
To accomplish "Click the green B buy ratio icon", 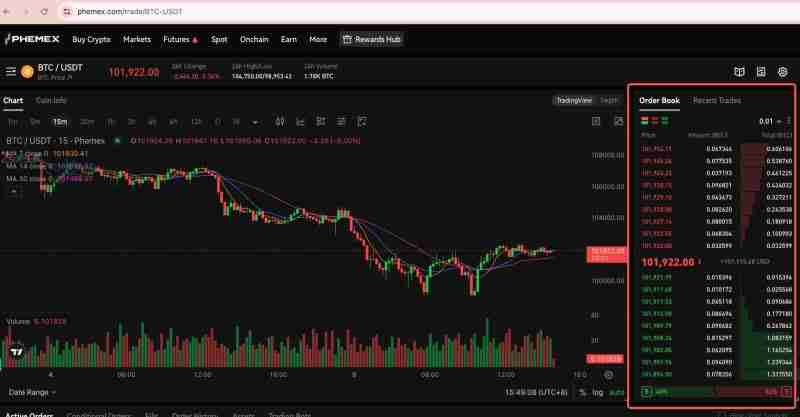I will tap(646, 392).
